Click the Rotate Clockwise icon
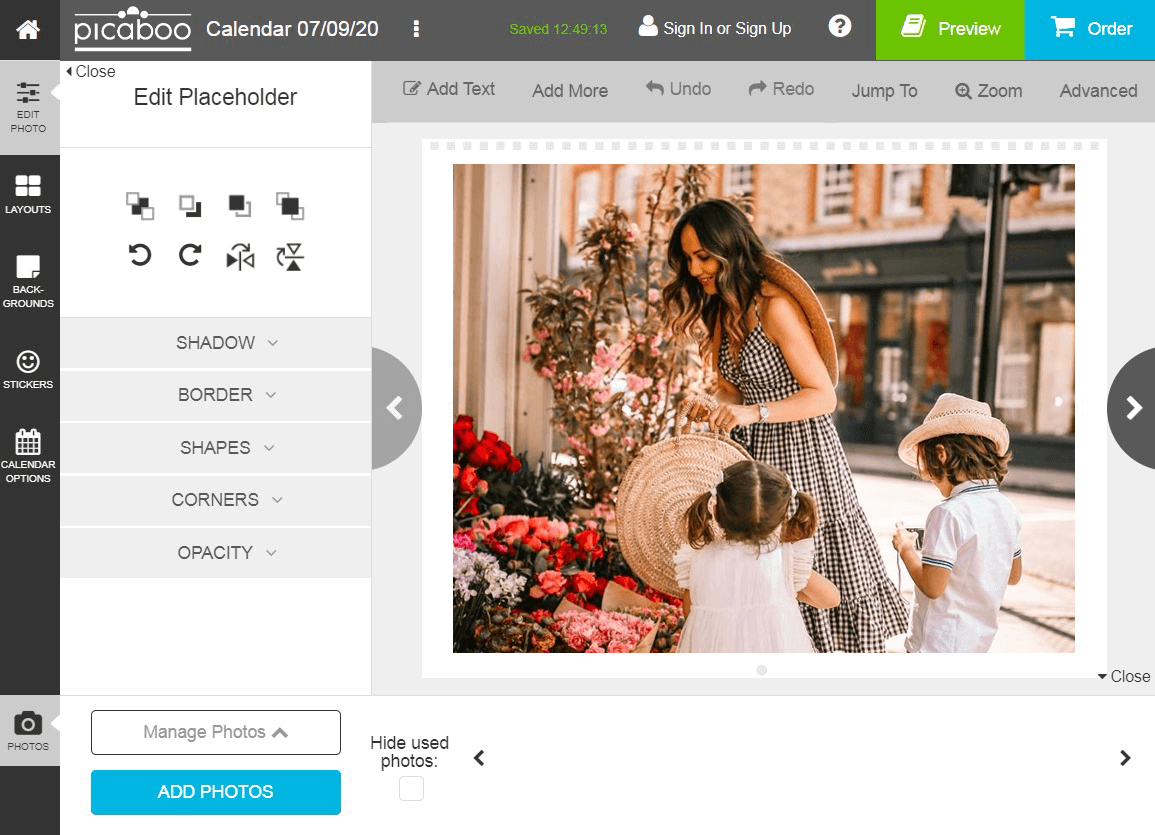 (190, 255)
